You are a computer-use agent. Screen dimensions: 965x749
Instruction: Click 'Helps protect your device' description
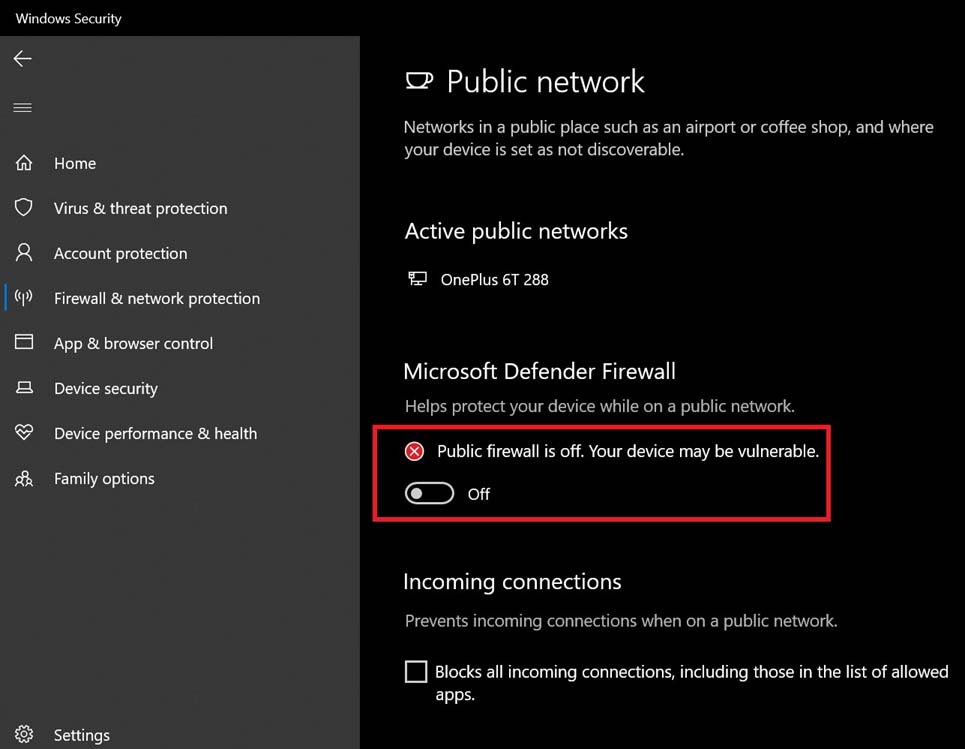[x=599, y=406]
